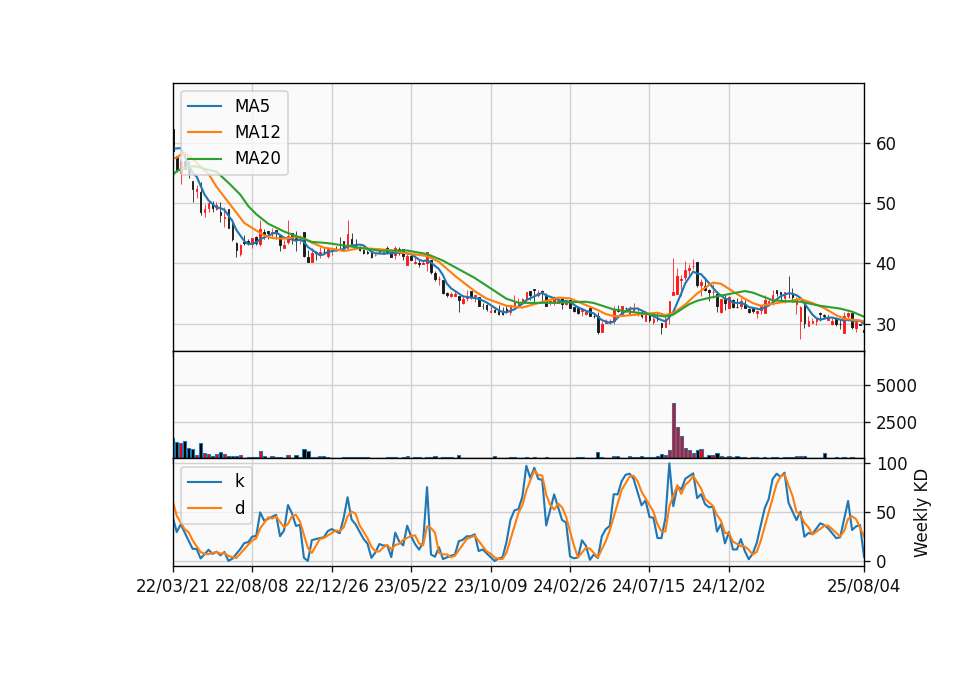Click the KD axis value 0
Viewport: 960px width, 690px height.
pyautogui.click(x=881, y=561)
